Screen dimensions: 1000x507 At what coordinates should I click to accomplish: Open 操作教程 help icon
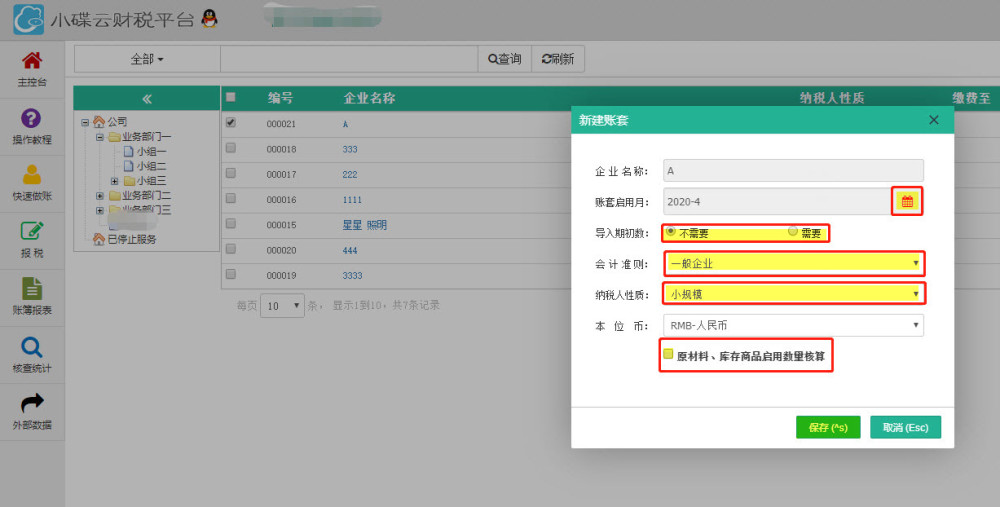tap(31, 118)
